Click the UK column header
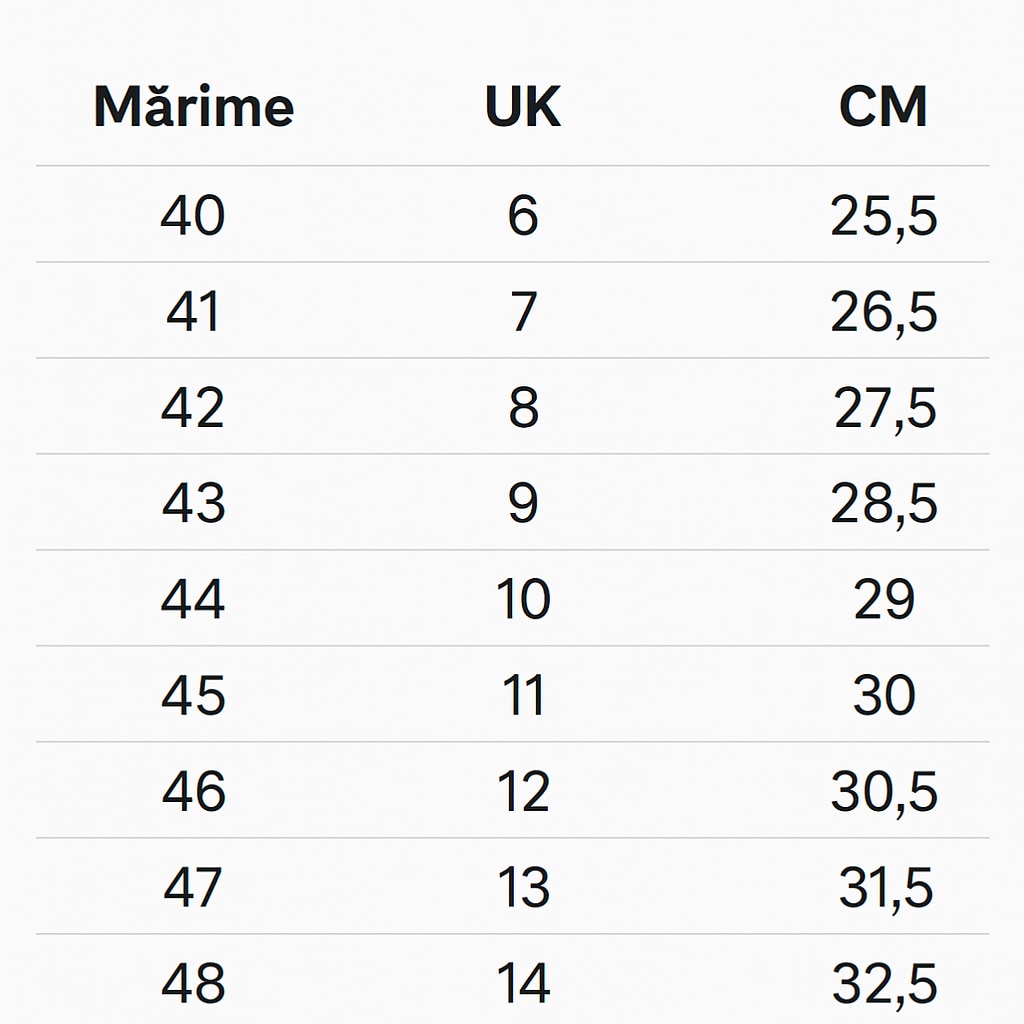Screen dimensions: 1024x1024 (523, 107)
